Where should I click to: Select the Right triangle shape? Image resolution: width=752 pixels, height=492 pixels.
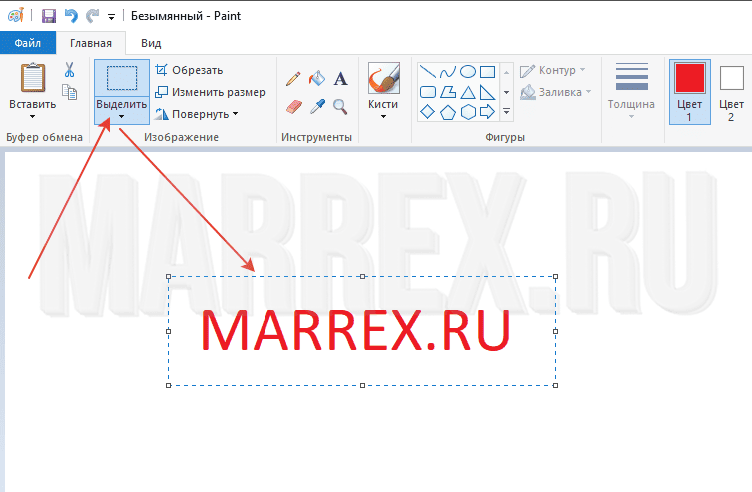click(x=488, y=92)
